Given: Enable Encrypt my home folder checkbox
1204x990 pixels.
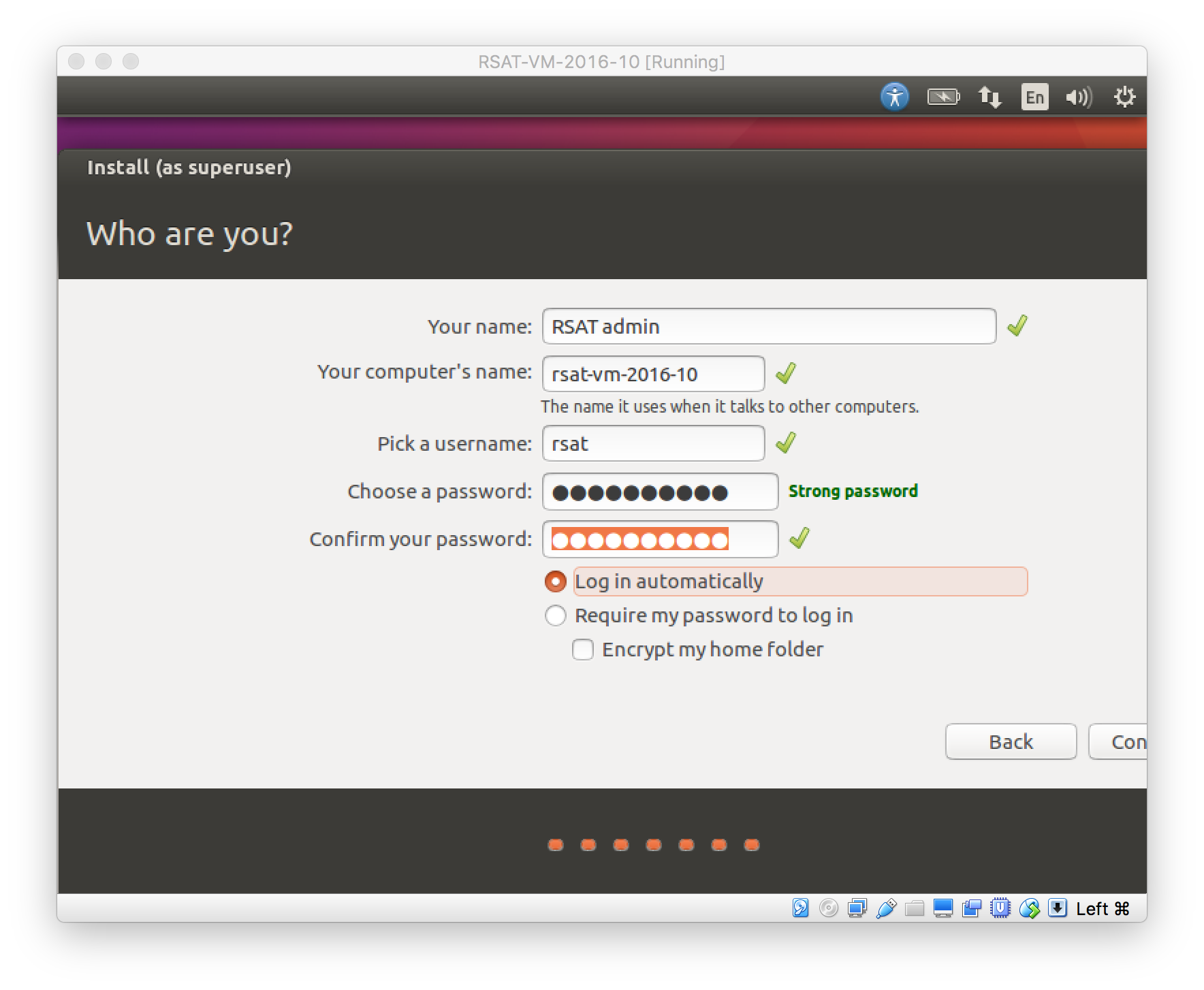Looking at the screenshot, I should pos(583,650).
